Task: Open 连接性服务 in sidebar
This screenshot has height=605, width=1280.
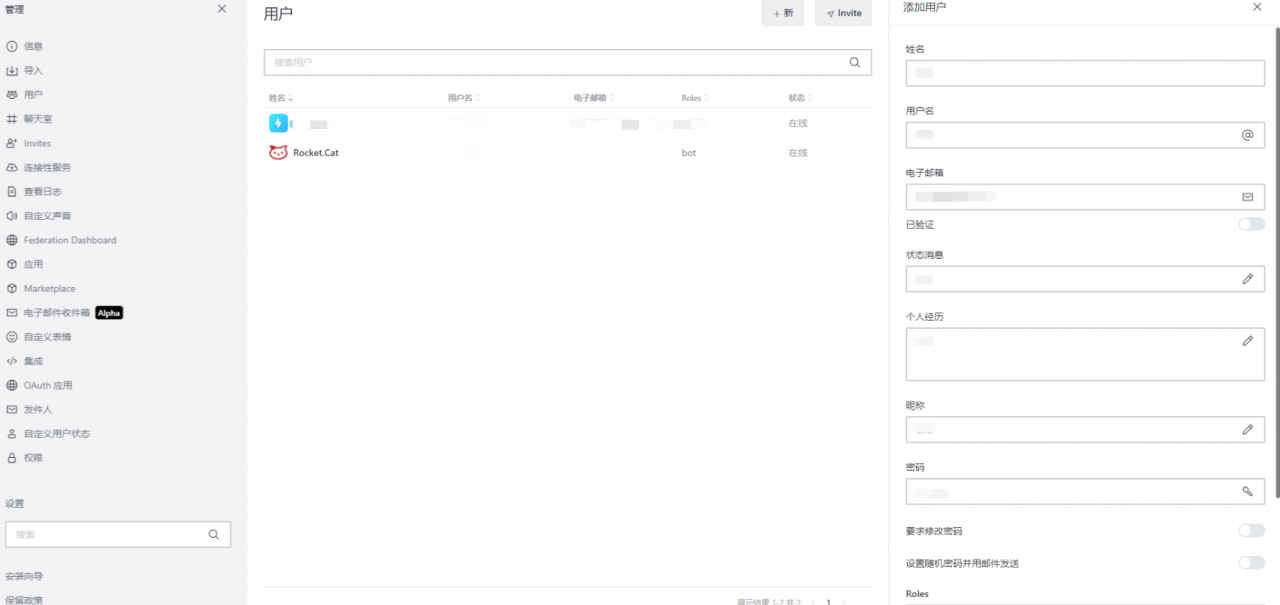Action: tap(47, 167)
